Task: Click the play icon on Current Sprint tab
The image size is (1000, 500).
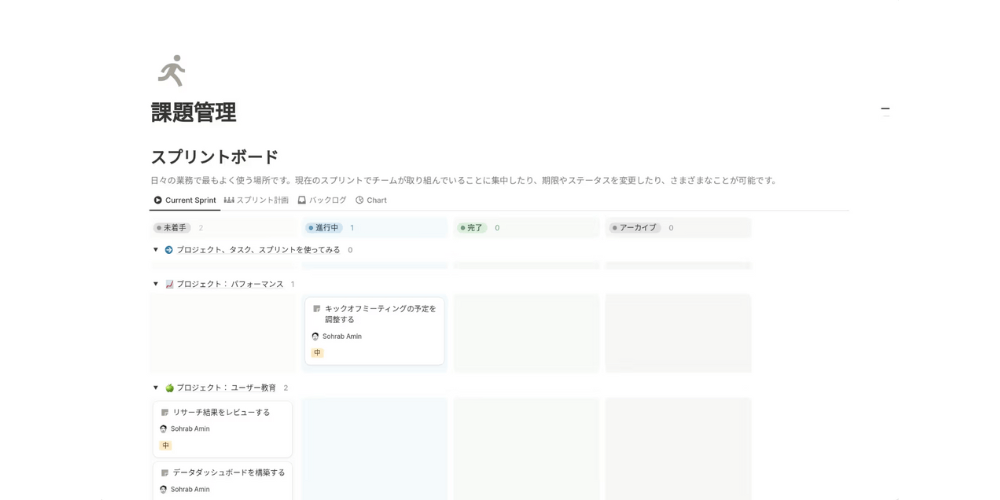Action: pyautogui.click(x=158, y=200)
